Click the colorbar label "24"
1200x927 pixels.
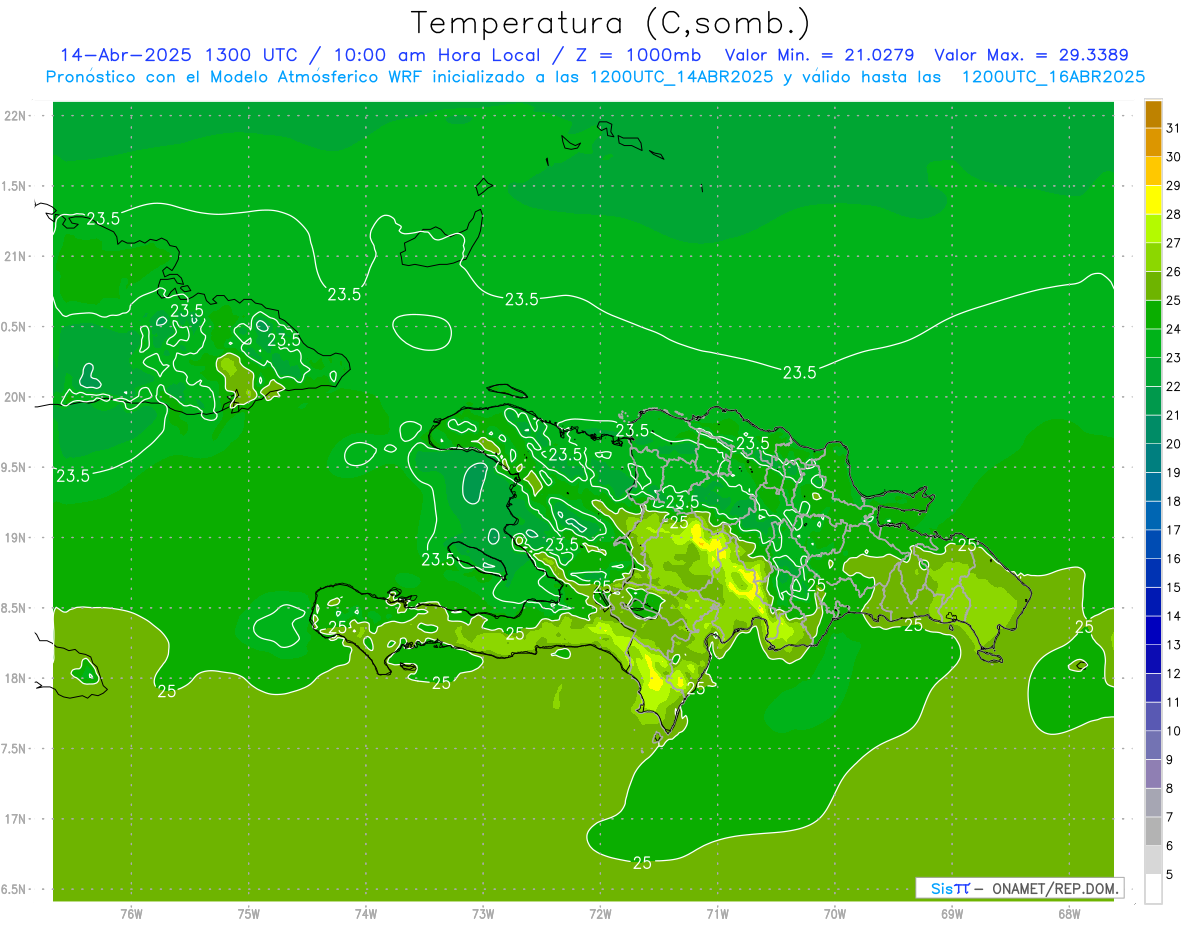coord(1174,329)
